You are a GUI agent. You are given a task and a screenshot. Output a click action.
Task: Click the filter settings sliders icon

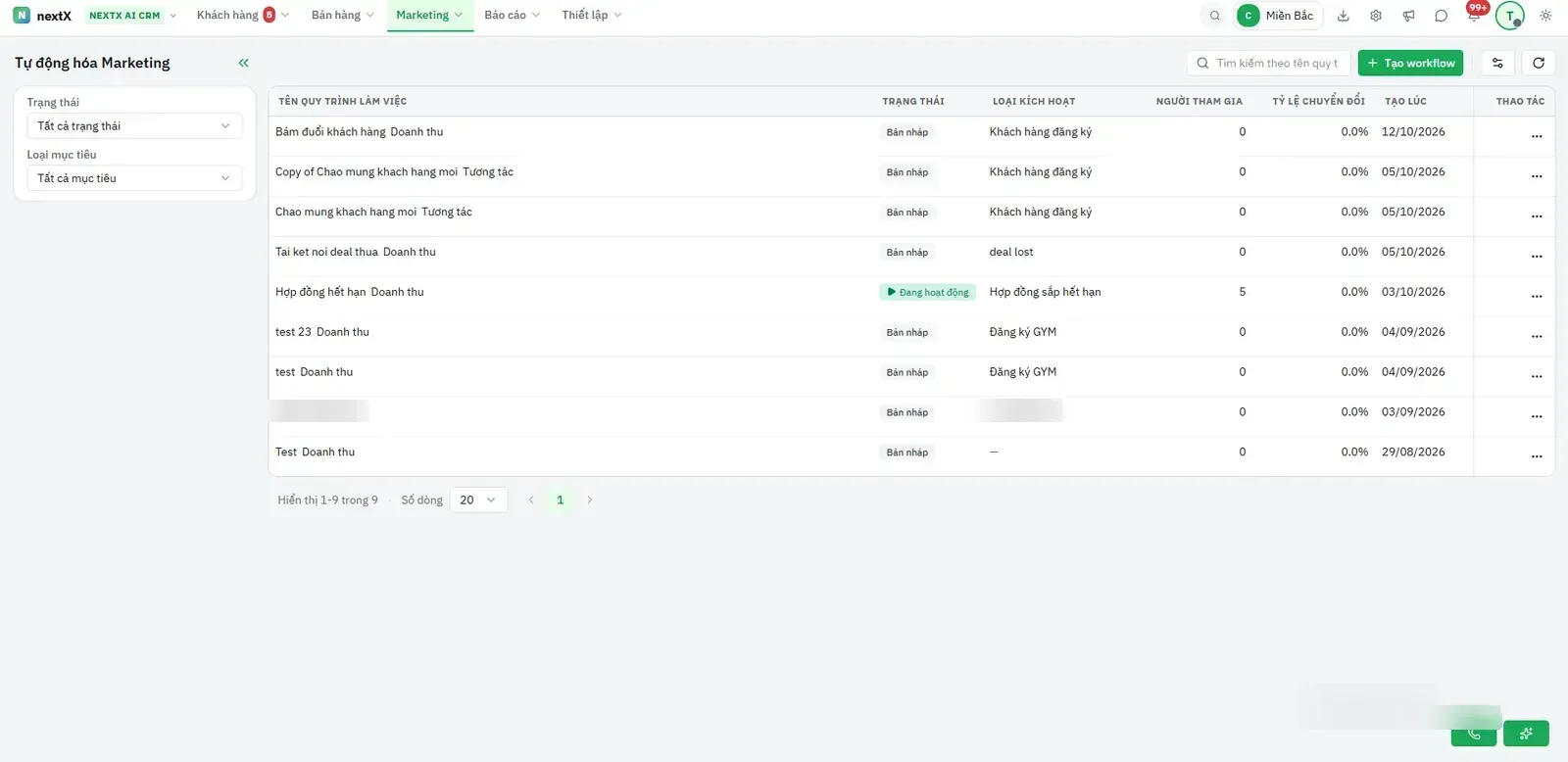(x=1497, y=63)
